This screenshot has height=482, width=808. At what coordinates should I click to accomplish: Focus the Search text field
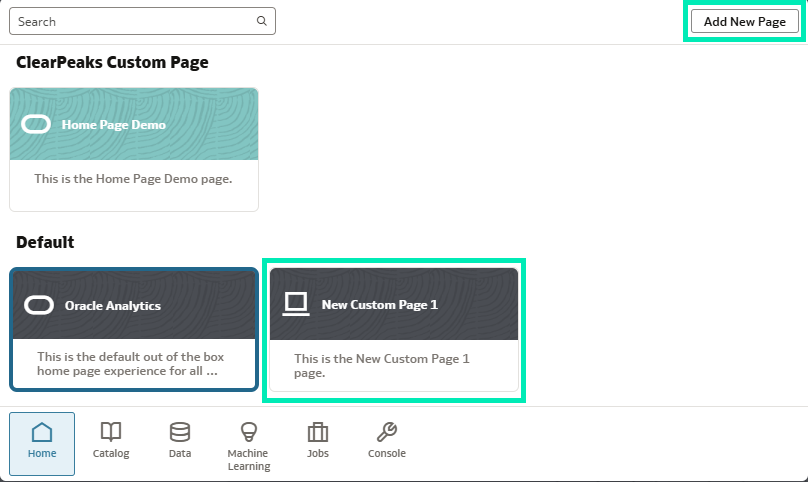[130, 21]
